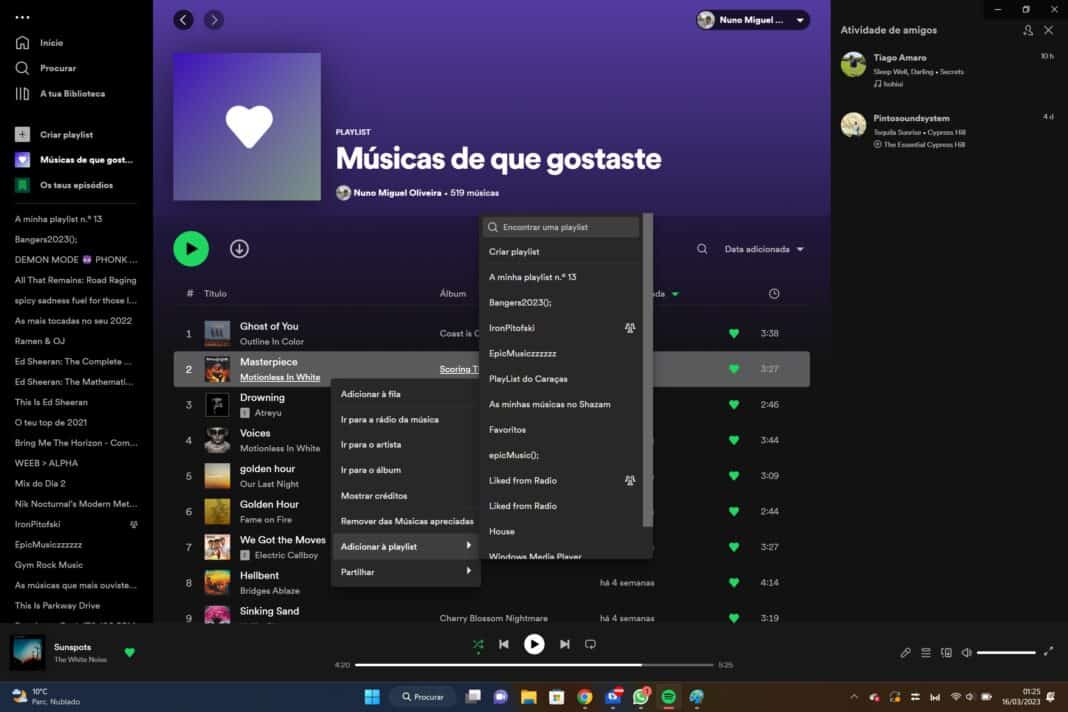This screenshot has height=712, width=1068.
Task: Unlike the Ghost of You track
Action: click(734, 333)
